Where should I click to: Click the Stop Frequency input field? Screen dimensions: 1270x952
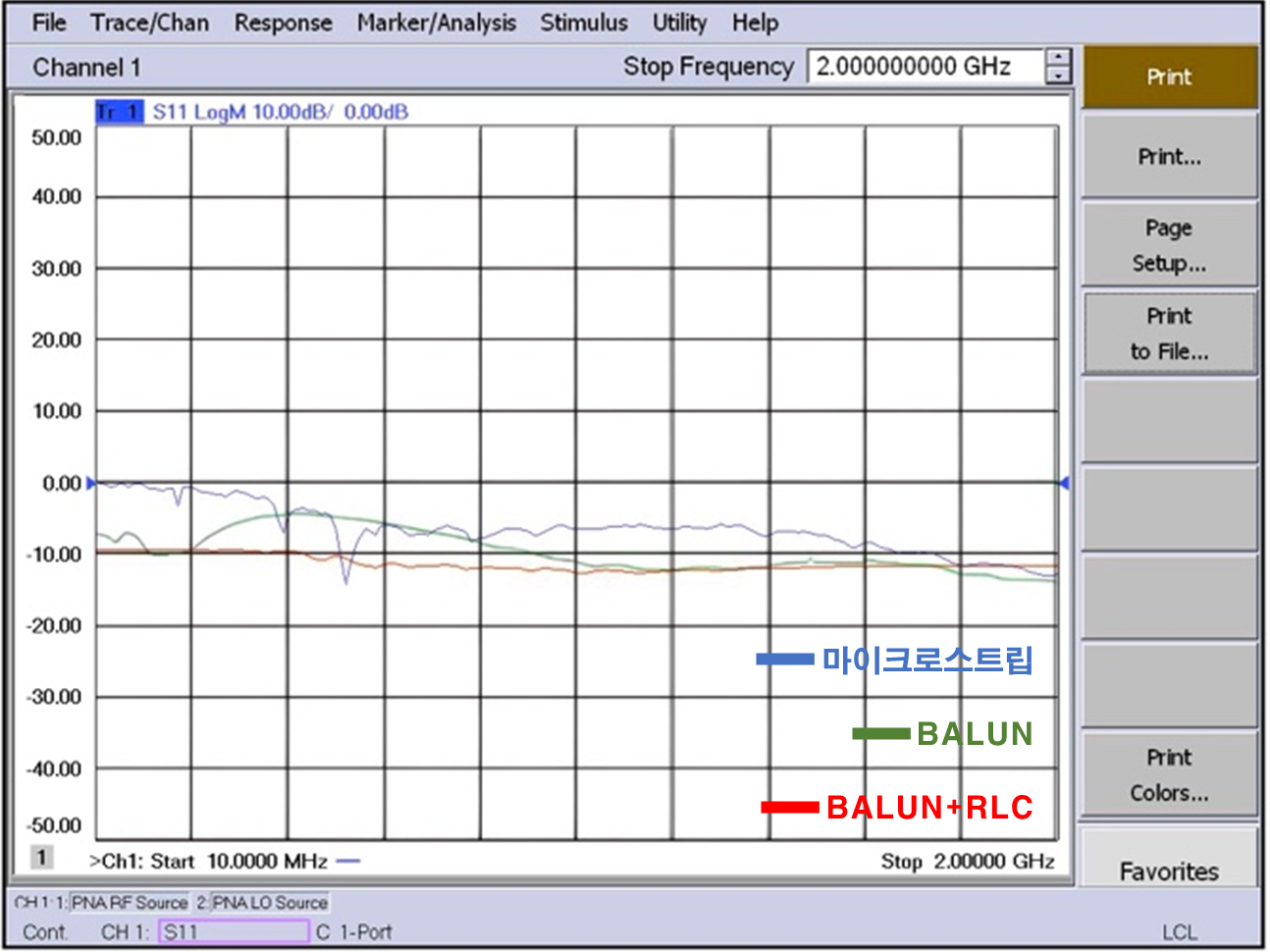925,67
